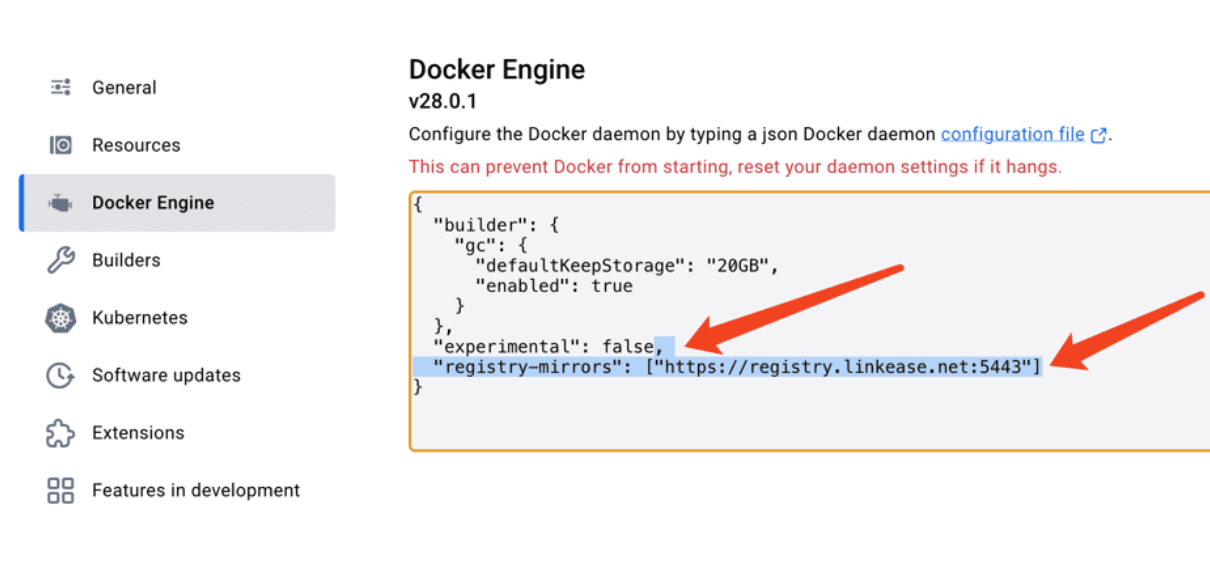1210x568 pixels.
Task: Click the Kubernetes helm wheel icon
Action: [61, 318]
